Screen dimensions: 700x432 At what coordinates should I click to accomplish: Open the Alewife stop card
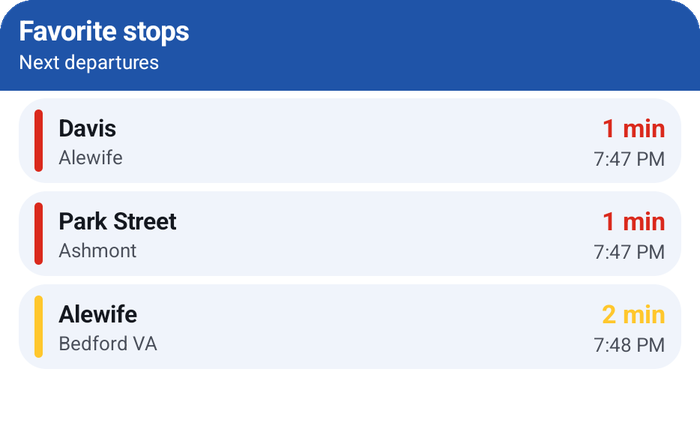click(x=350, y=327)
